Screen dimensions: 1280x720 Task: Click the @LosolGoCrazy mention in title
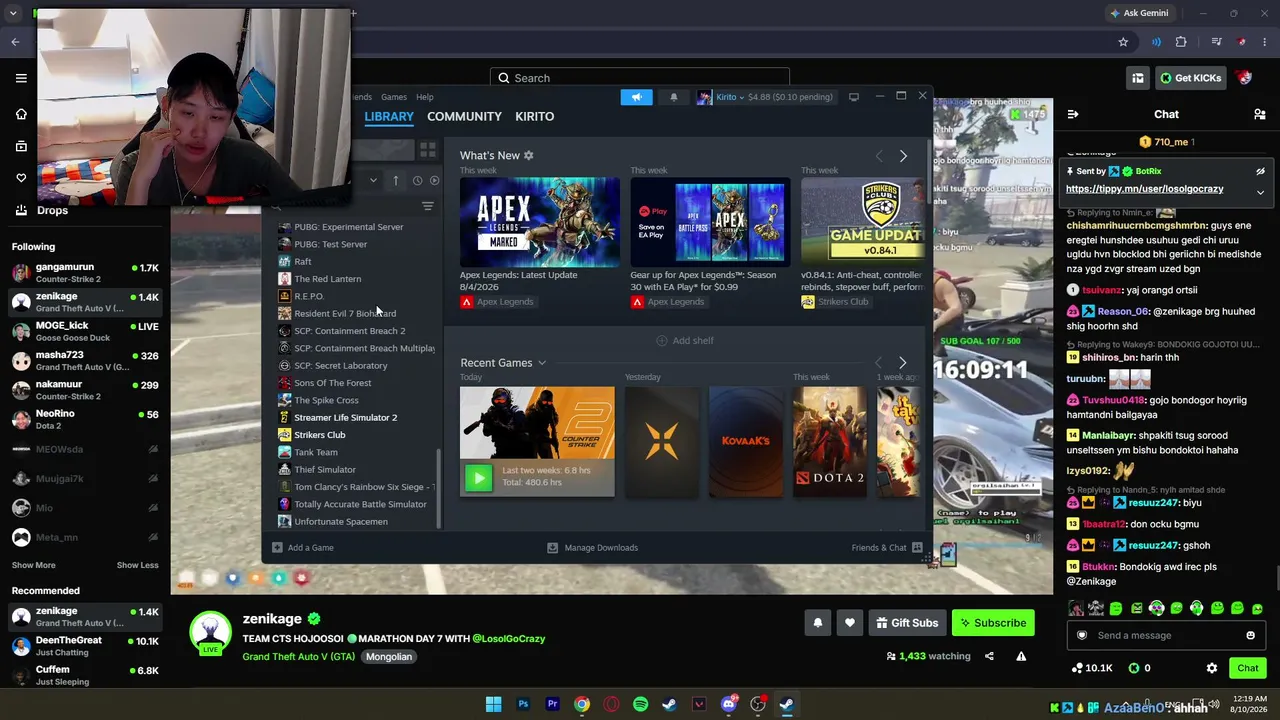click(508, 638)
